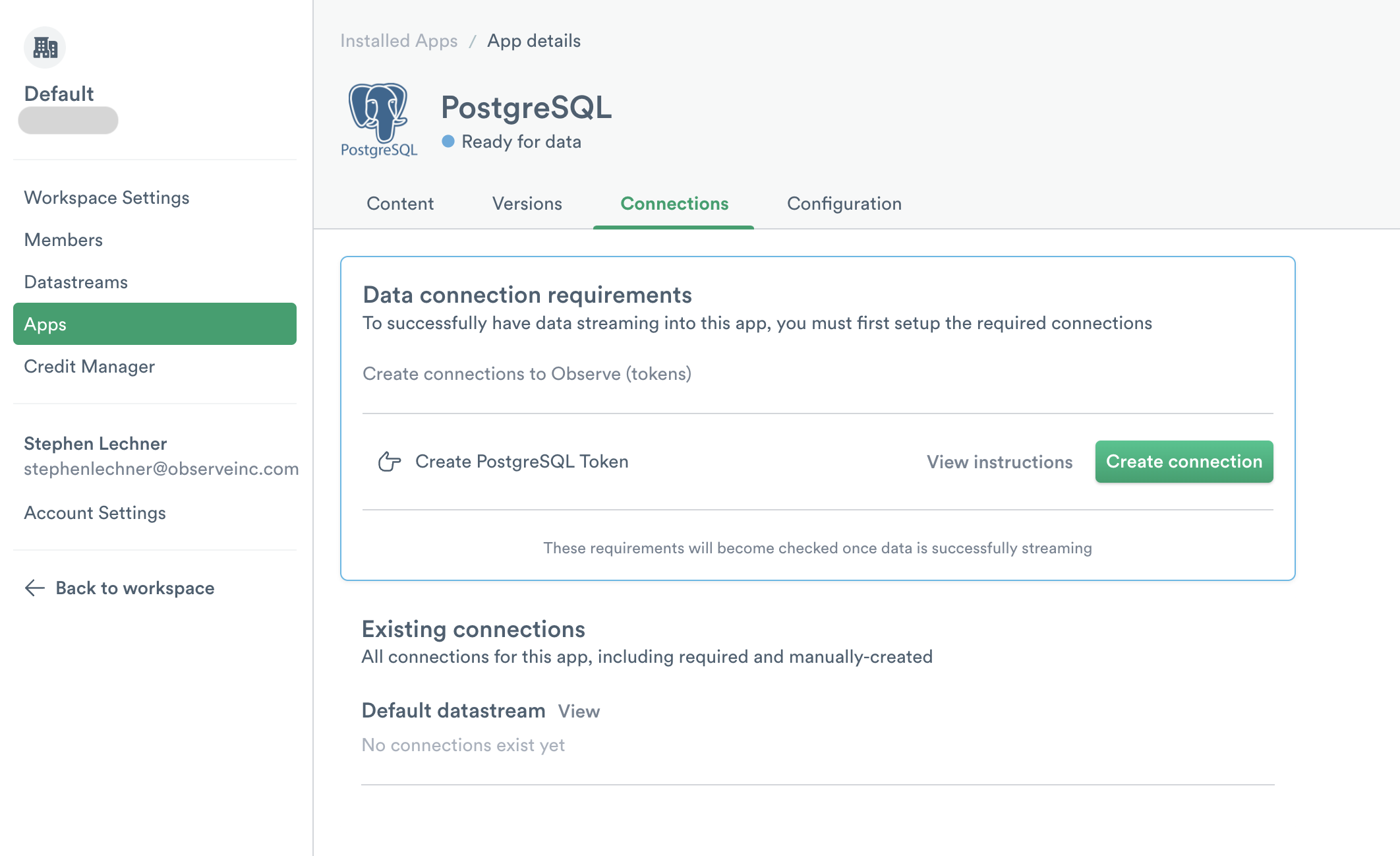The image size is (1400, 856).
Task: Click the Default workspace name
Action: click(59, 94)
